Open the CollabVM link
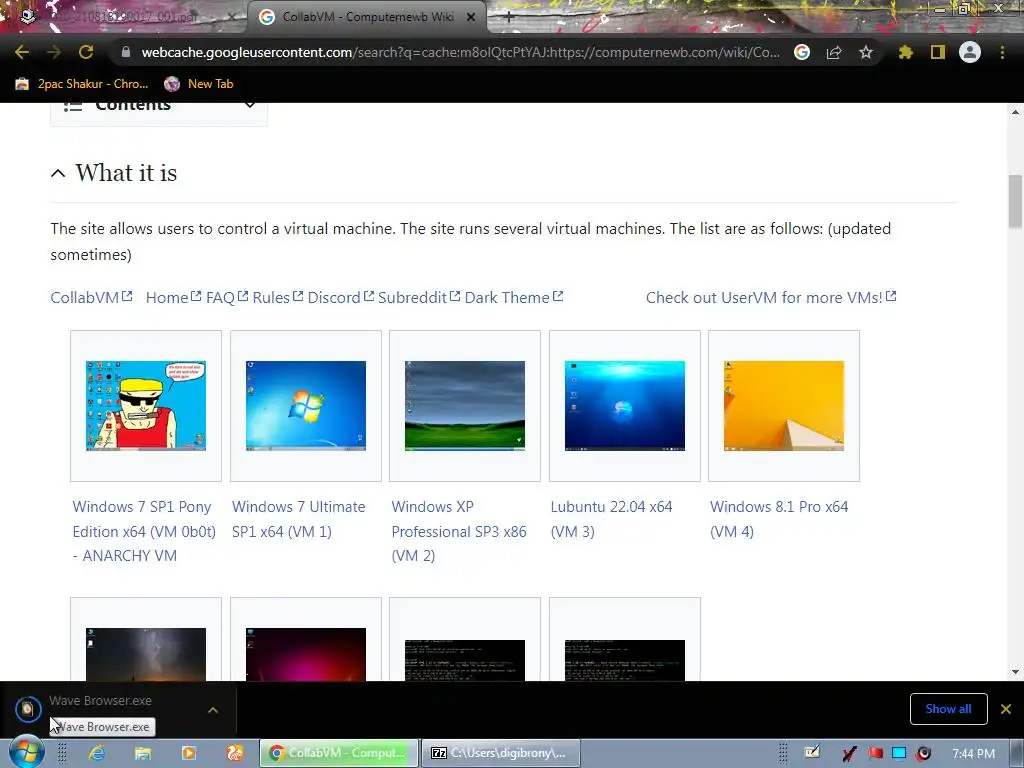 pos(91,297)
